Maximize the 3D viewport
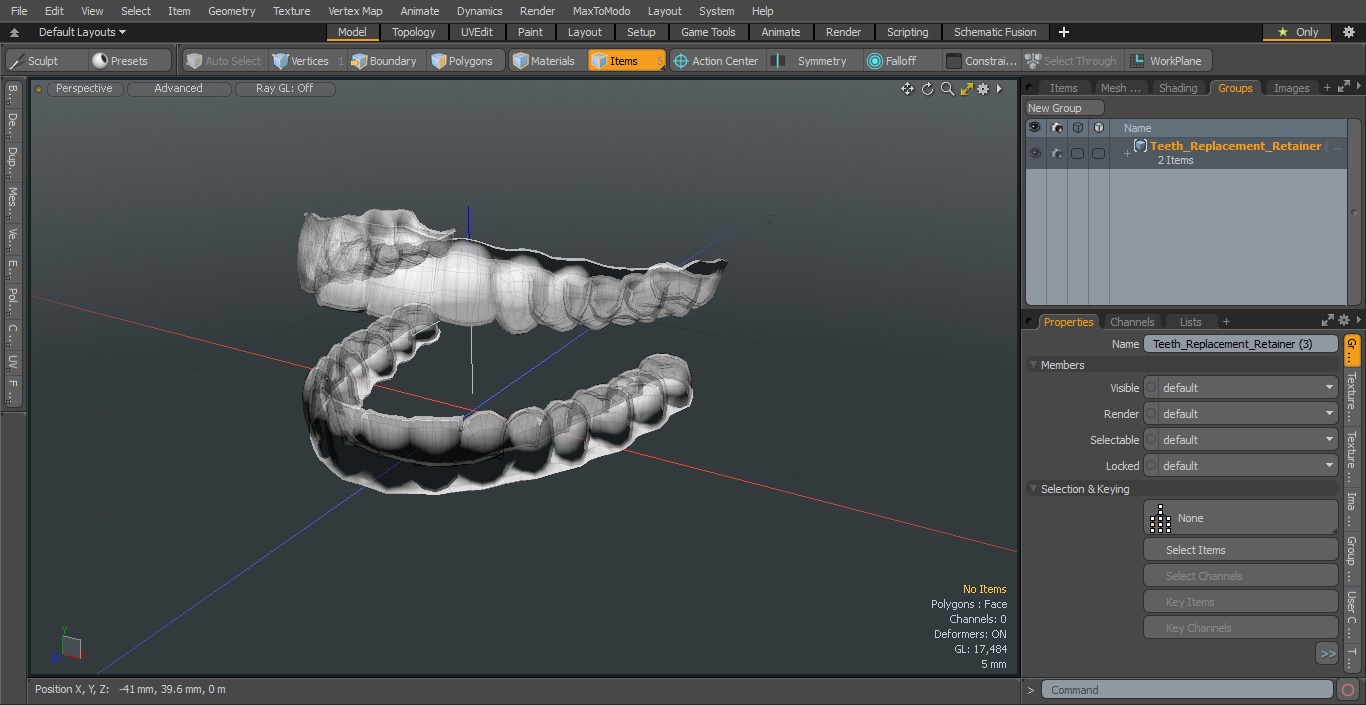 pos(966,89)
